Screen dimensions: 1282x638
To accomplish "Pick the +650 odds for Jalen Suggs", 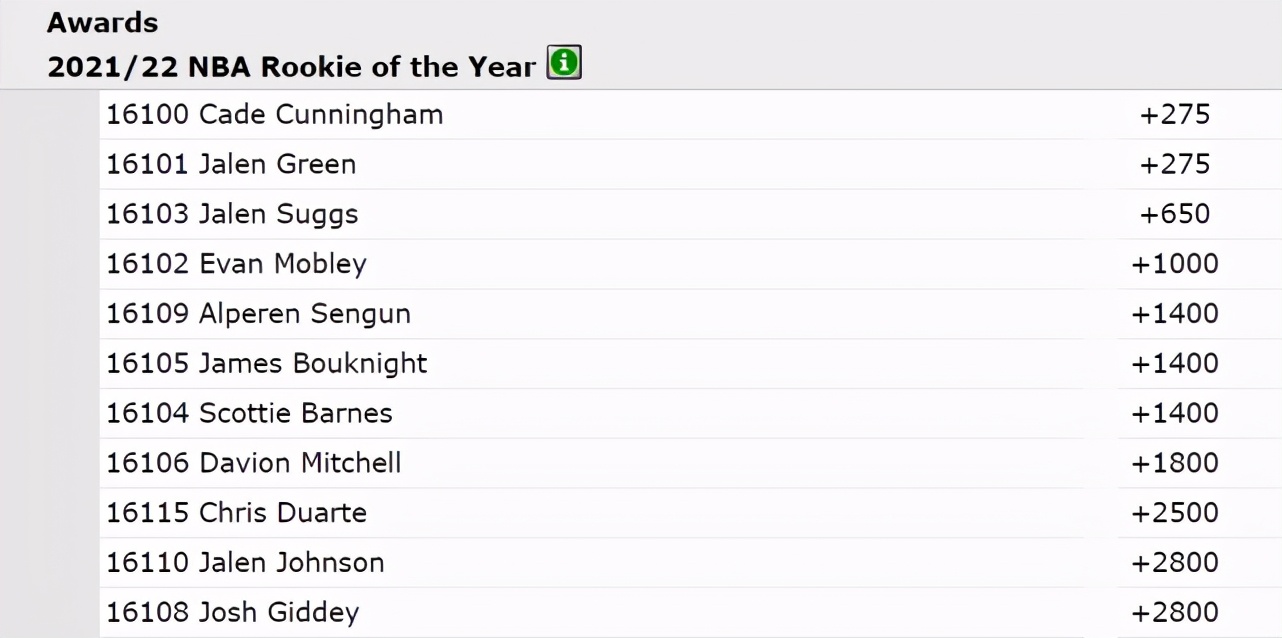I will [x=1175, y=214].
